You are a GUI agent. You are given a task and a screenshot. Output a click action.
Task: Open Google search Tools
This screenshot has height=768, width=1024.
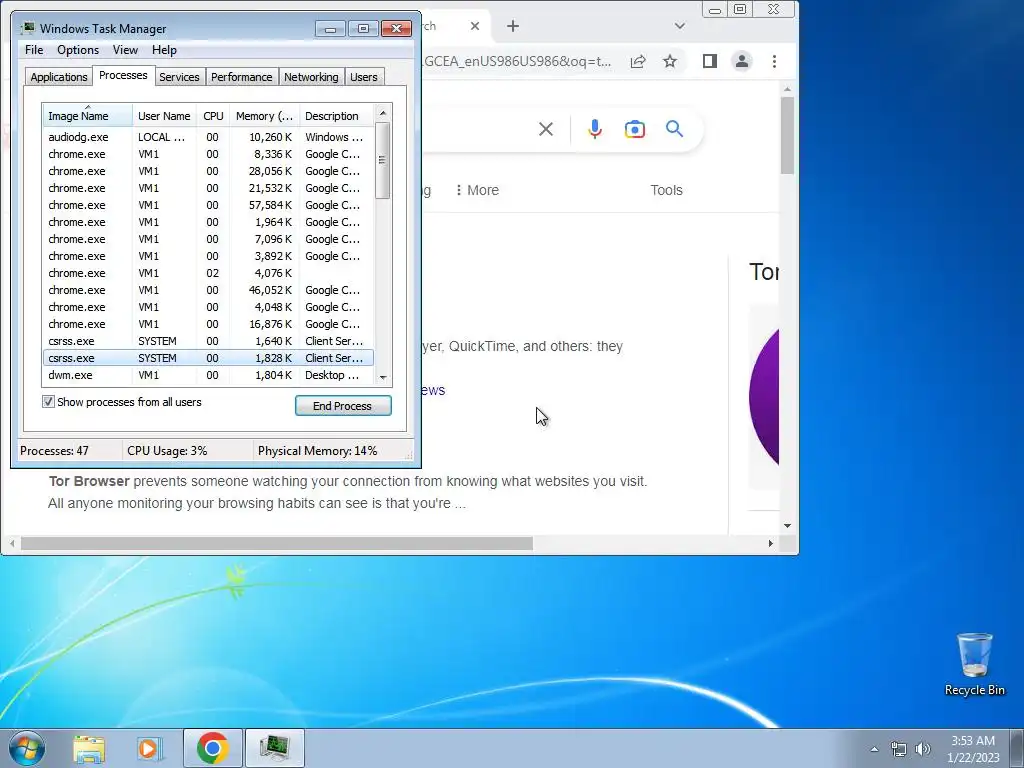pyautogui.click(x=666, y=190)
